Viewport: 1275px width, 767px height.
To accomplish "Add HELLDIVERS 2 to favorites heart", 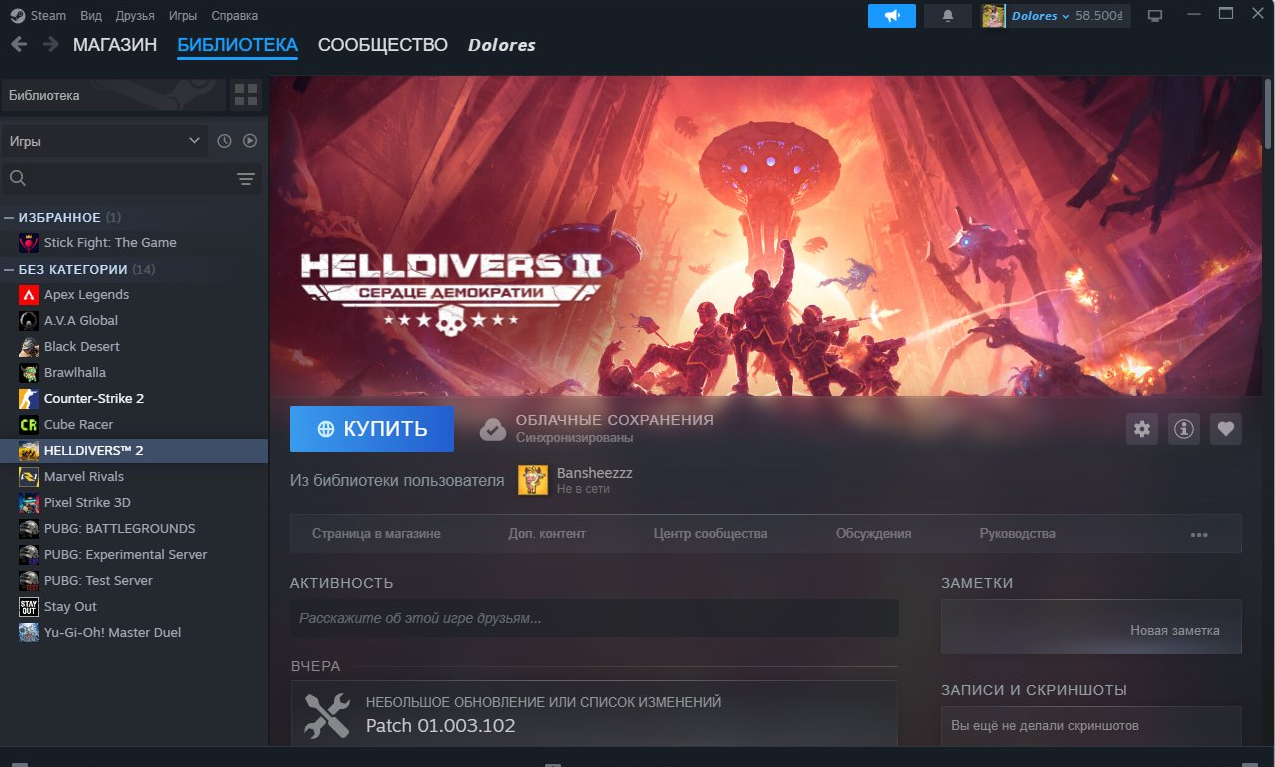I will click(1226, 429).
